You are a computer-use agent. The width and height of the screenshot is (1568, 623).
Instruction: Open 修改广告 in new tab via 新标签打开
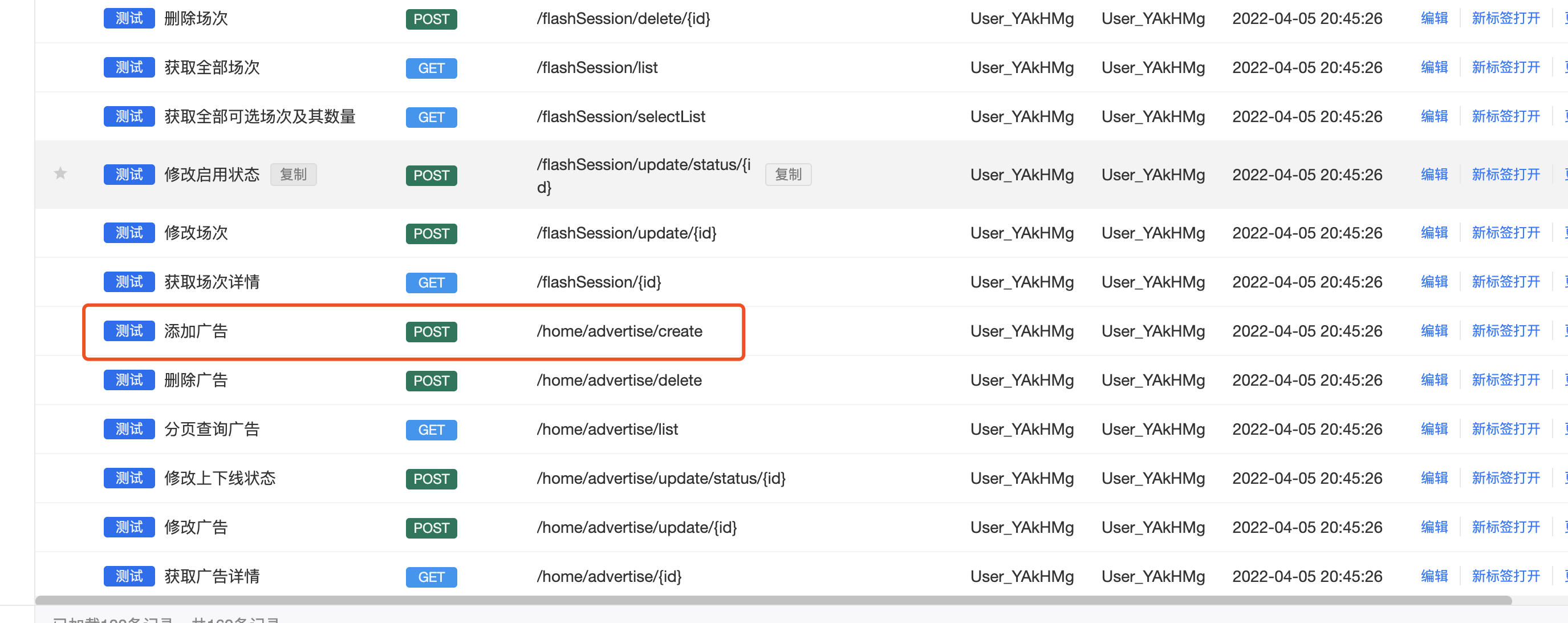tap(1505, 527)
